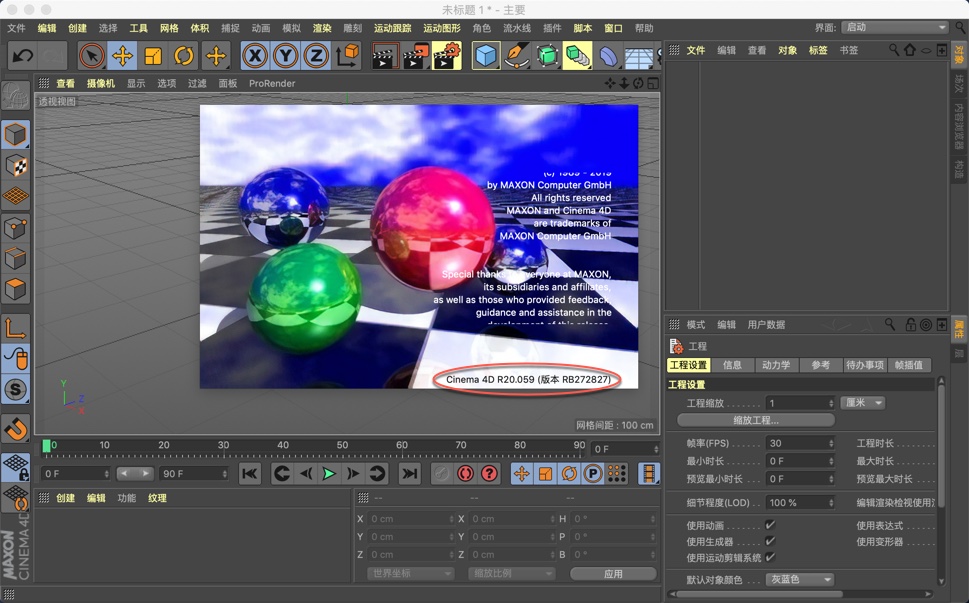Open the 运动图形 menu
The width and height of the screenshot is (969, 603).
pos(442,28)
